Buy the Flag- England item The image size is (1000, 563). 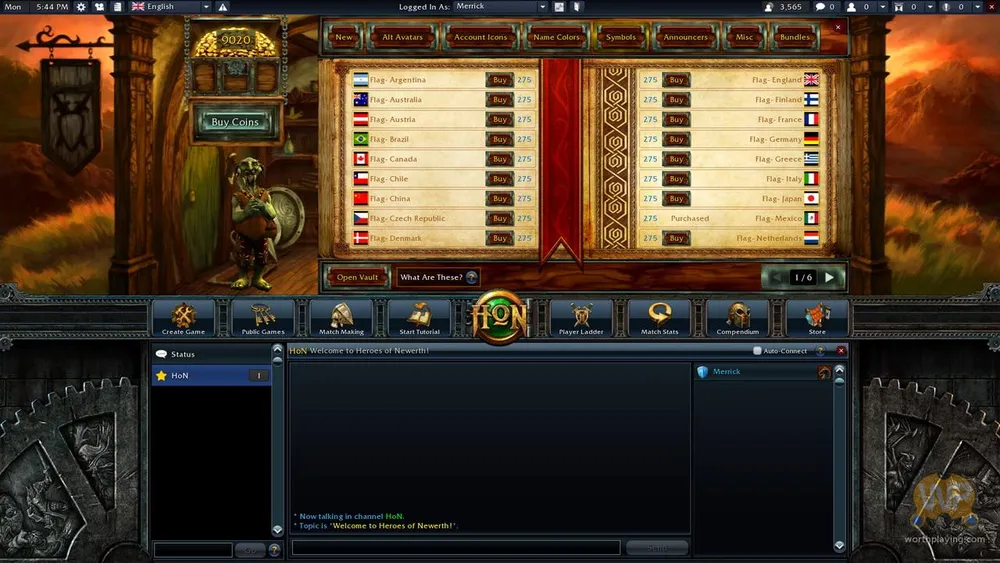(676, 80)
